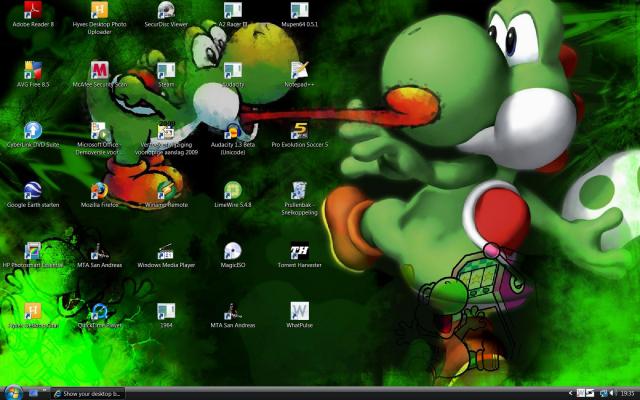Click the MagicISO disc icon
This screenshot has height=400, width=640.
pos(233,251)
